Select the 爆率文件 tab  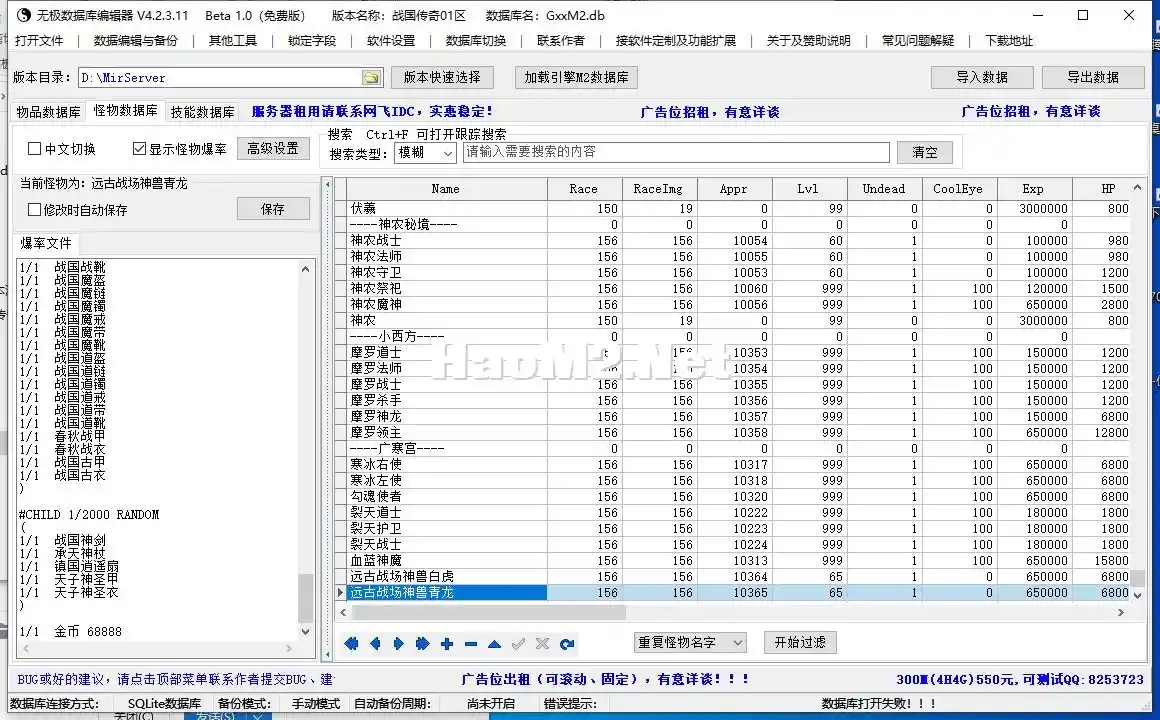pyautogui.click(x=46, y=243)
